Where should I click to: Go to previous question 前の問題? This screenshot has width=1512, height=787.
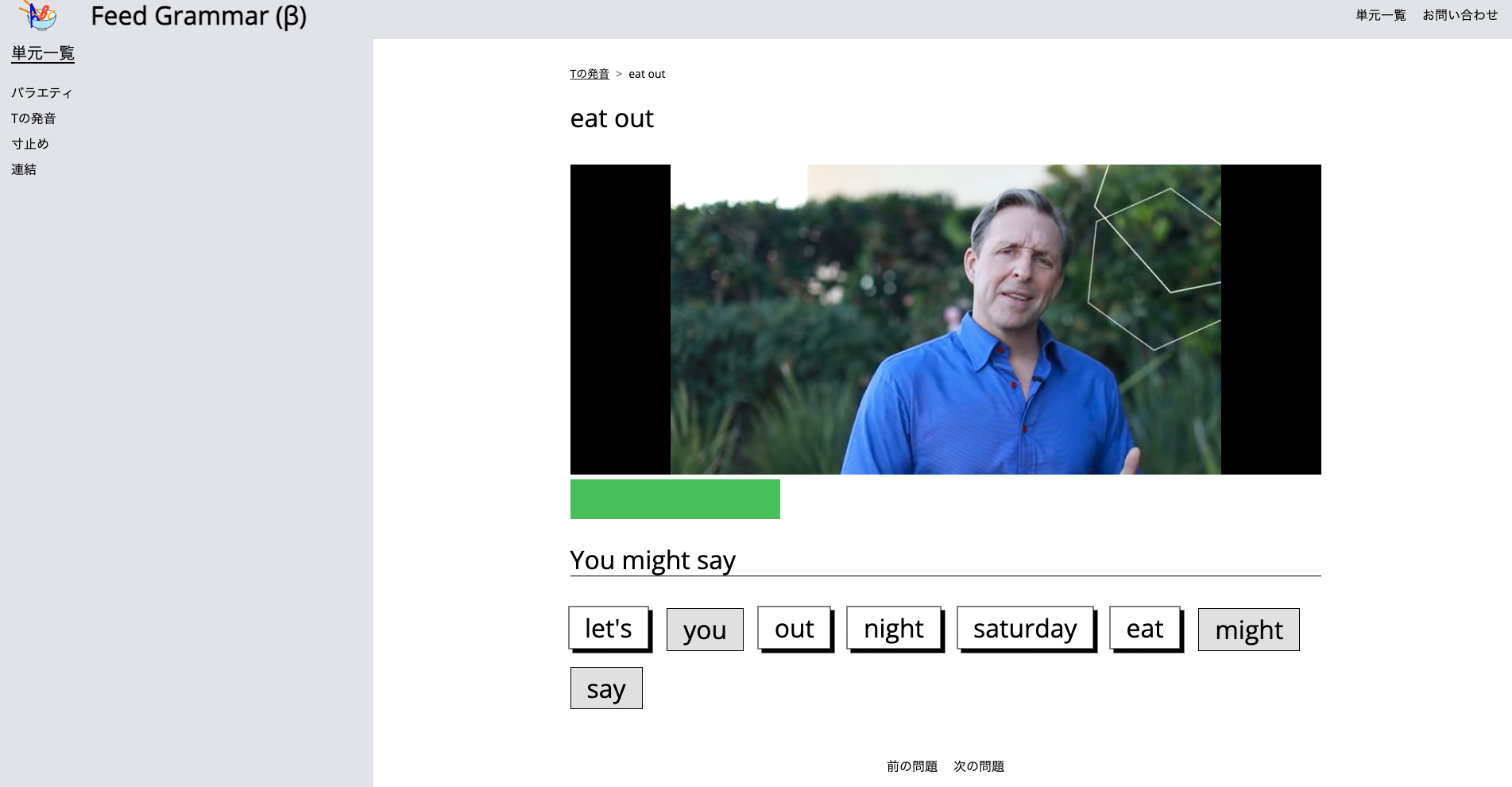(912, 766)
